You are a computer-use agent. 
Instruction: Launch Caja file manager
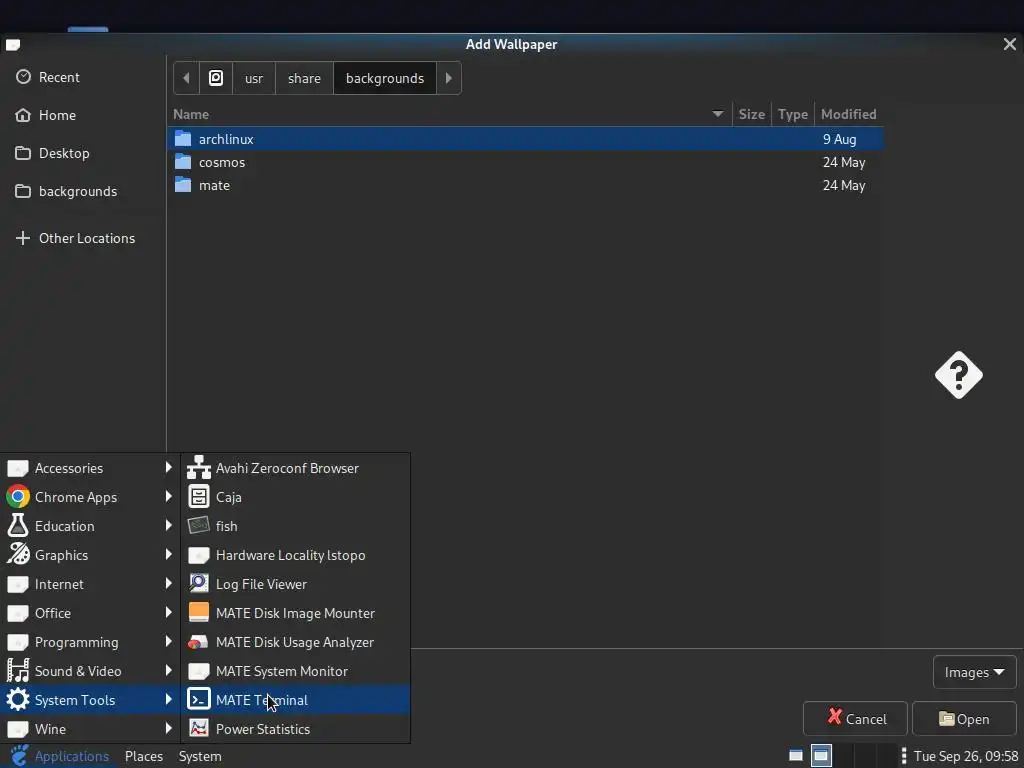(x=296, y=497)
